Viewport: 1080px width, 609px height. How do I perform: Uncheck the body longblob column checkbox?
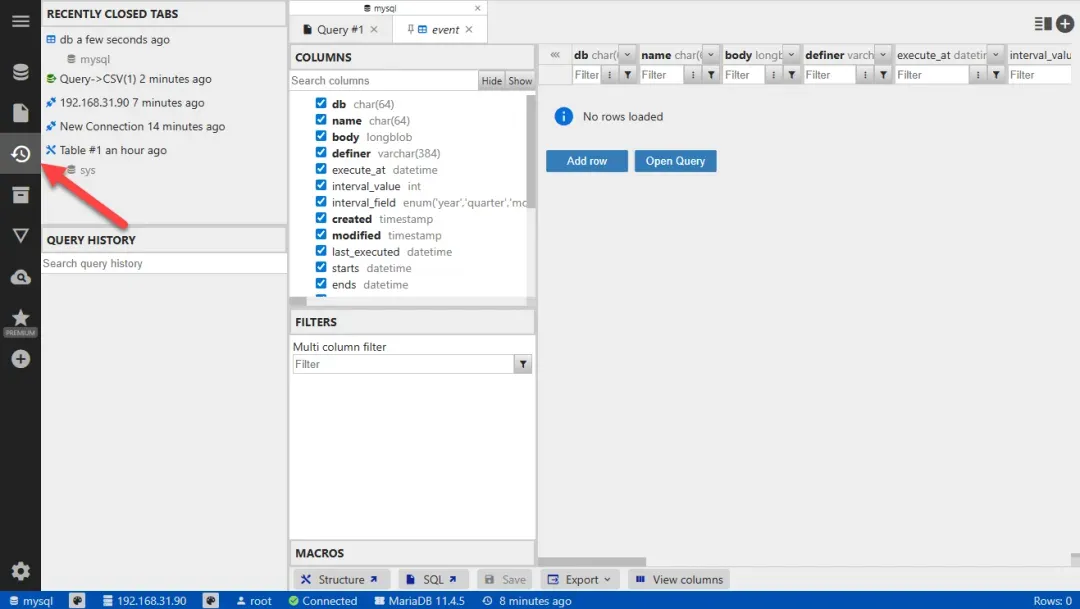point(321,137)
